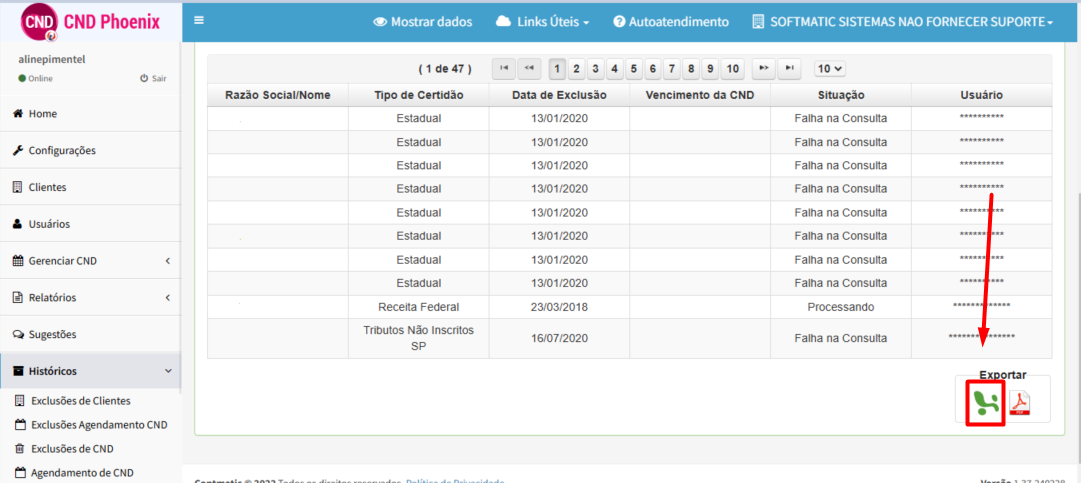Click the Vencimento da CND column header
Screen dimensions: 1081x483
700,95
